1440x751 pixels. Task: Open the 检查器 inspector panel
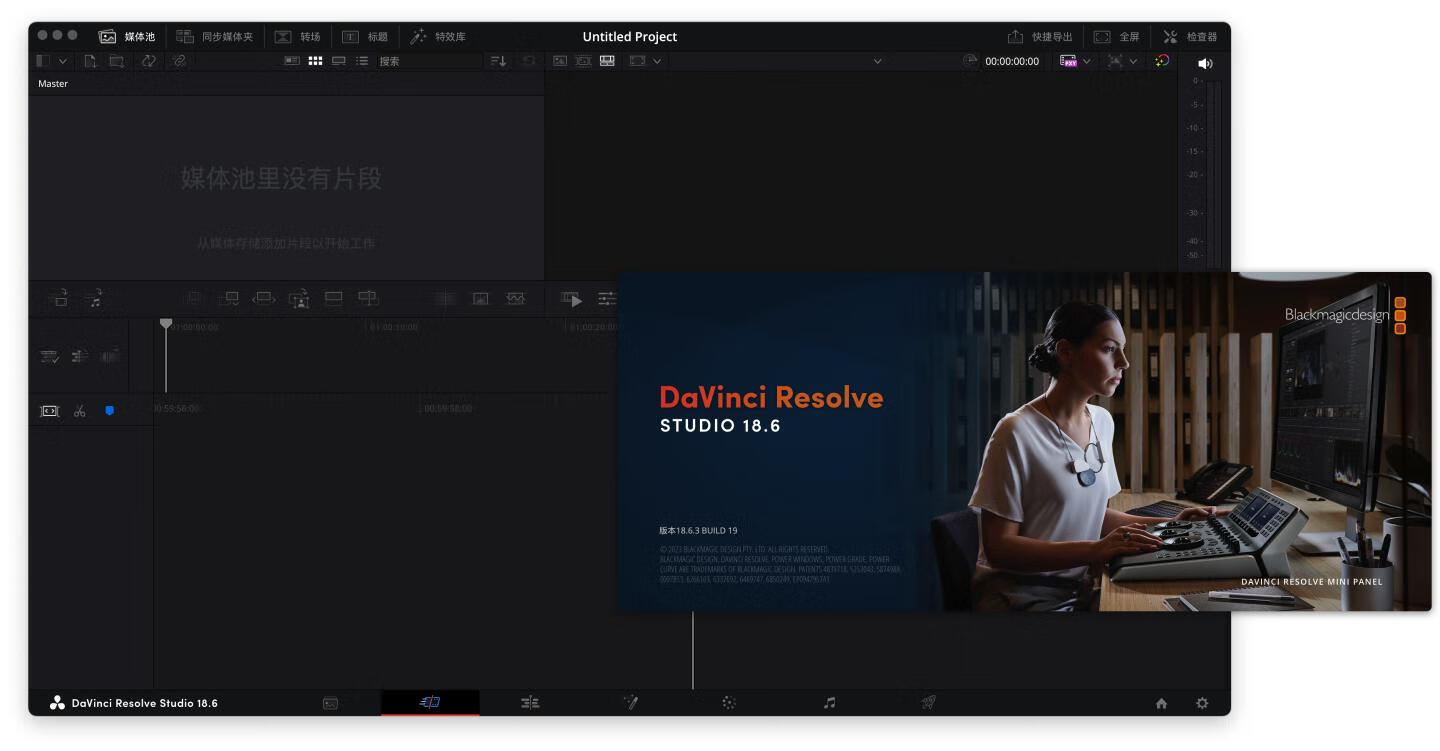tap(1191, 37)
